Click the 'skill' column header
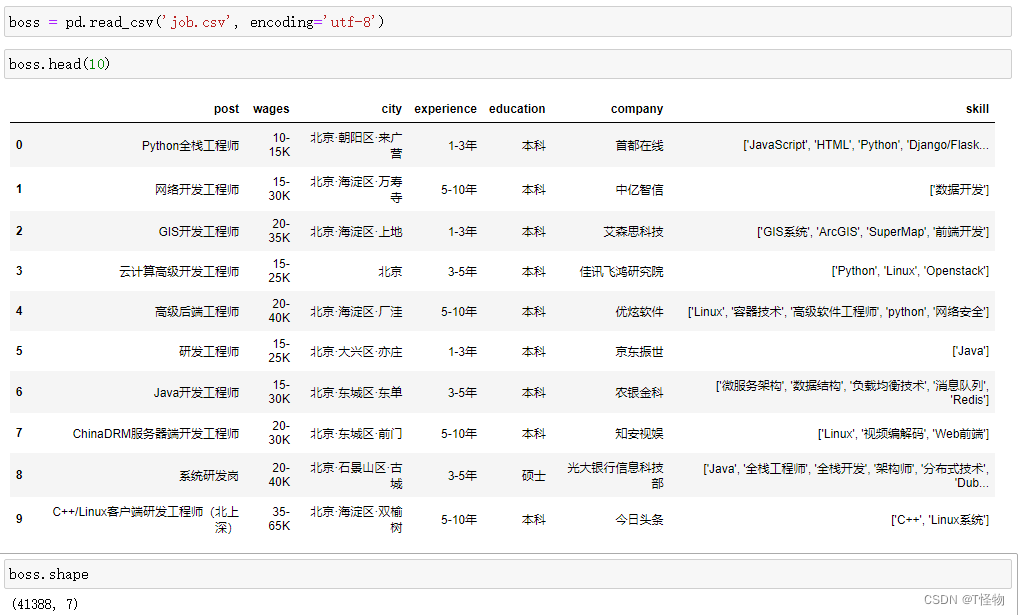 [x=977, y=109]
